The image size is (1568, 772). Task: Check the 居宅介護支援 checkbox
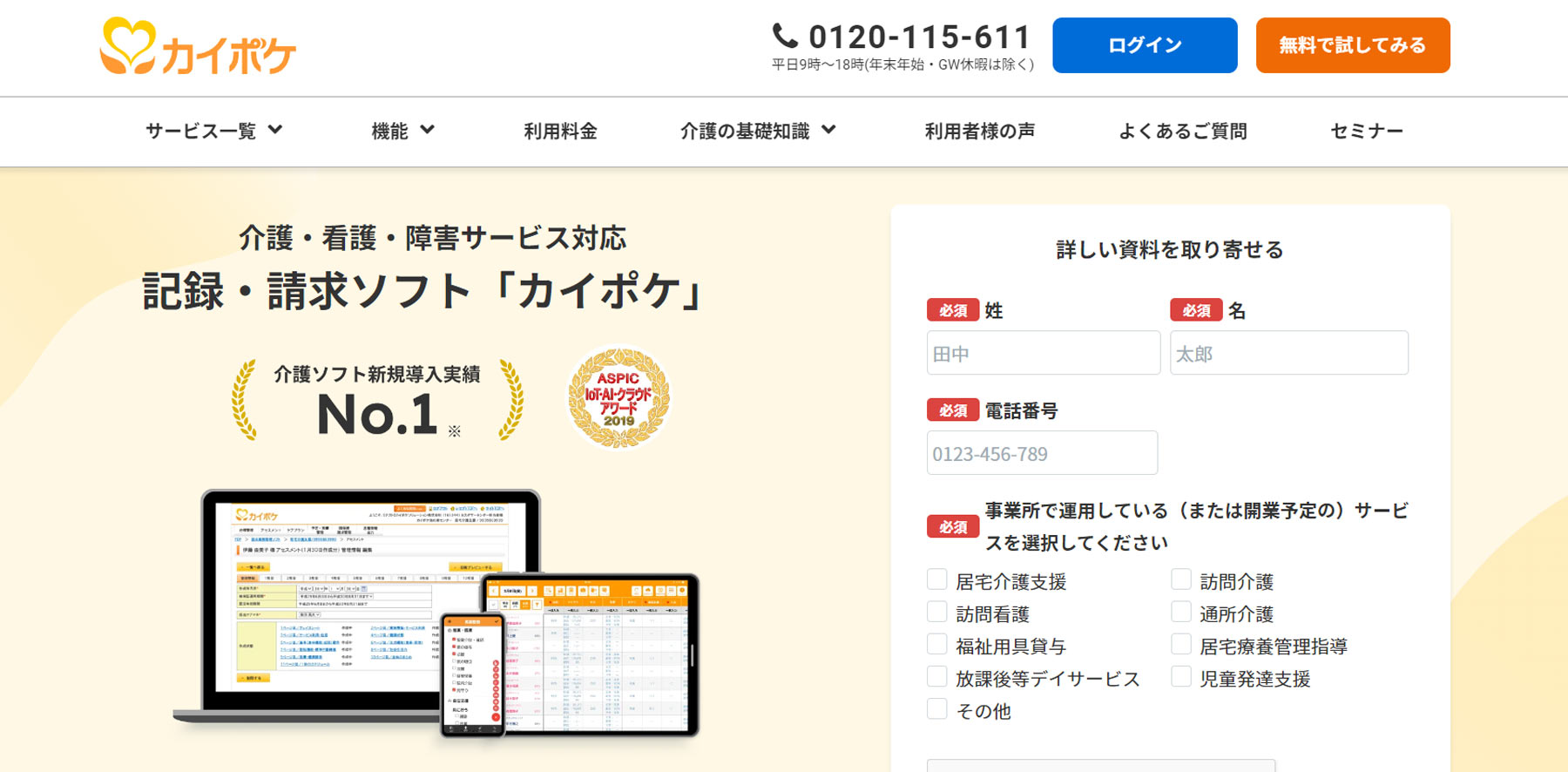coord(937,579)
